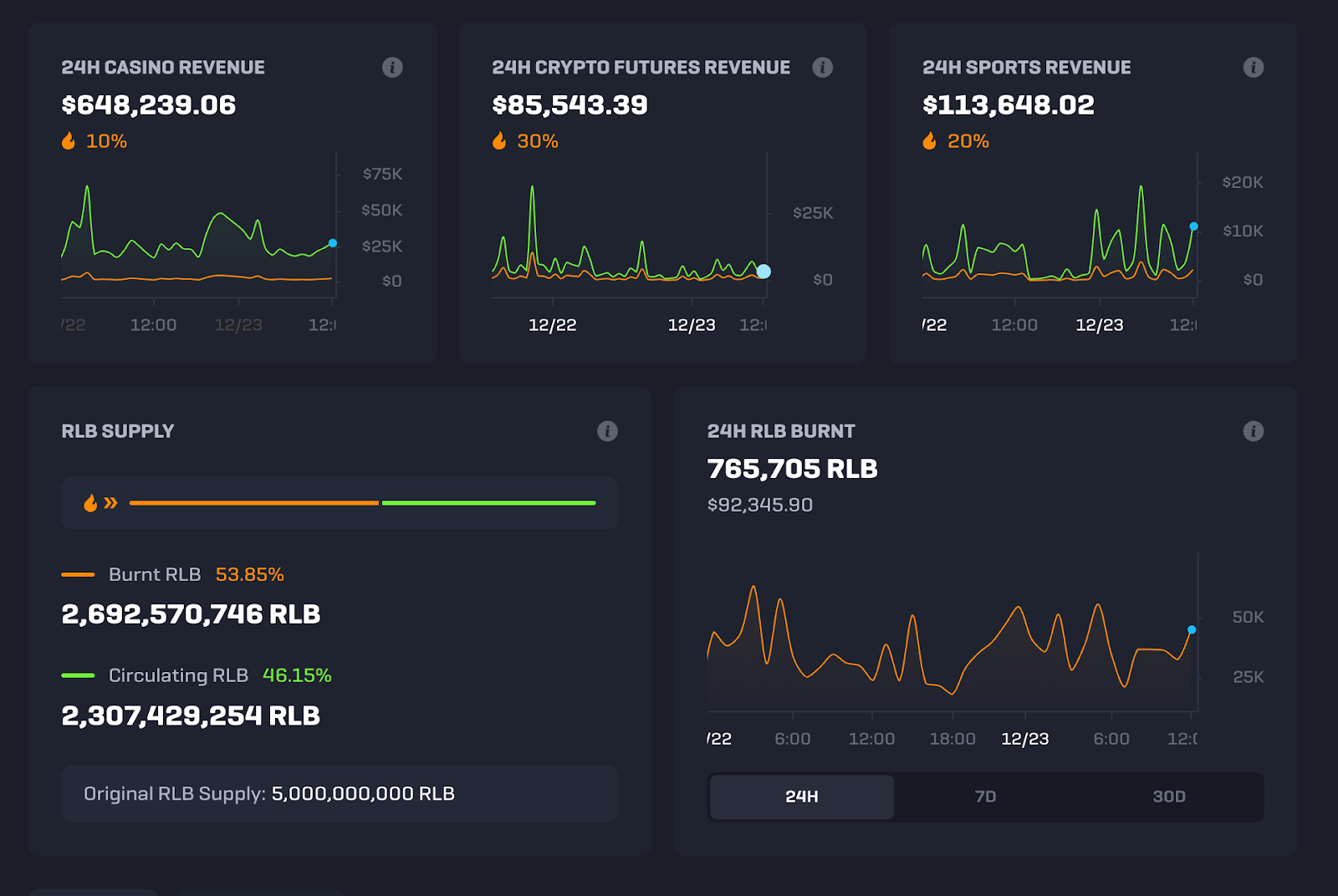This screenshot has width=1338, height=896.
Task: Click Circulating RLB 46.15% legend label
Action: click(197, 675)
